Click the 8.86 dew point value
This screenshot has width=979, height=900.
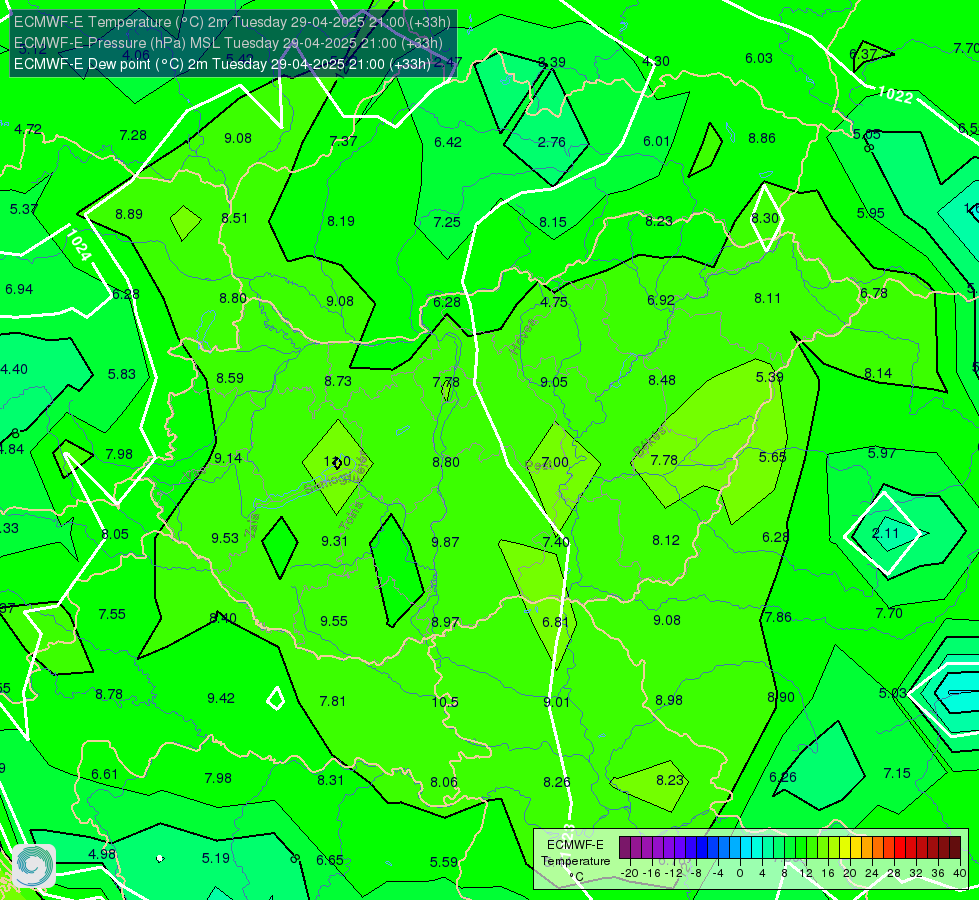pos(762,139)
